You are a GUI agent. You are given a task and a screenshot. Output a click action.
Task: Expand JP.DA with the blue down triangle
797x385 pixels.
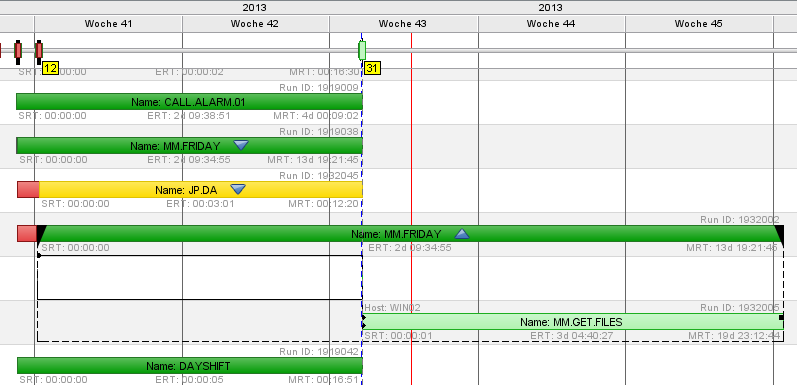click(x=238, y=190)
